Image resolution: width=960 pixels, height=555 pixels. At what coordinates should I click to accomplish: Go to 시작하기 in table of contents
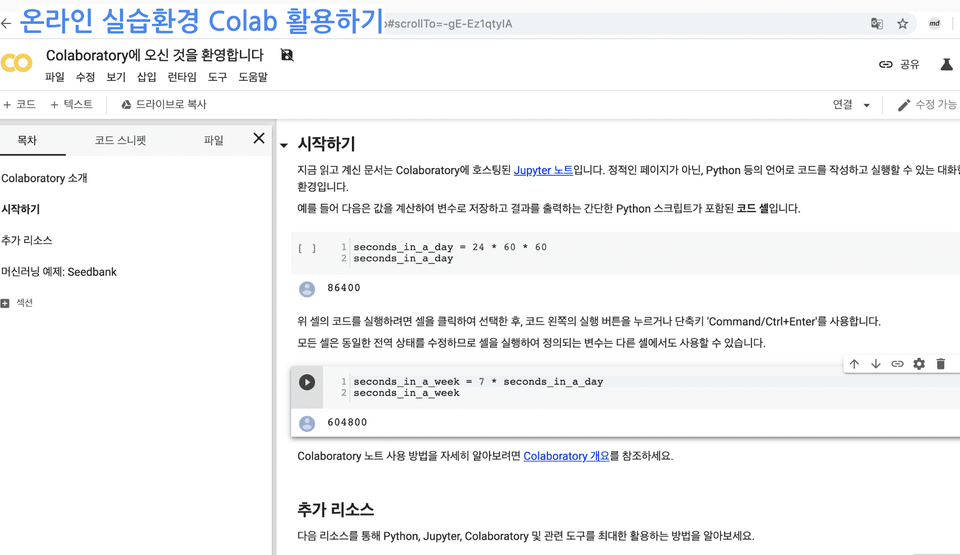pos(20,210)
